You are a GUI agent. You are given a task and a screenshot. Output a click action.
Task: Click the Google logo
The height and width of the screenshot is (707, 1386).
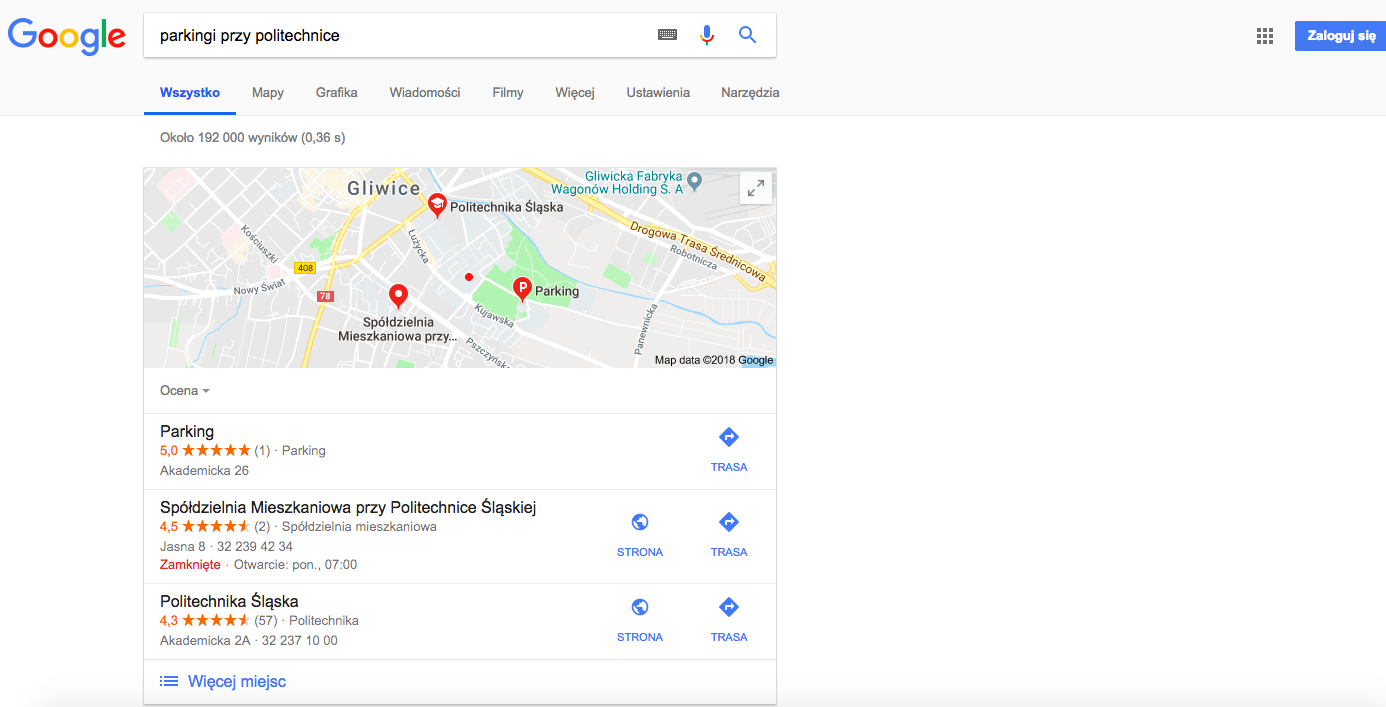67,36
